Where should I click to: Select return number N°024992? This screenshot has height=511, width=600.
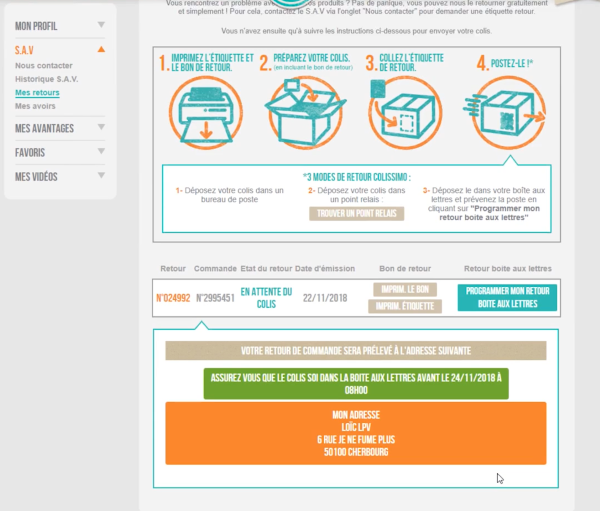[x=173, y=298]
